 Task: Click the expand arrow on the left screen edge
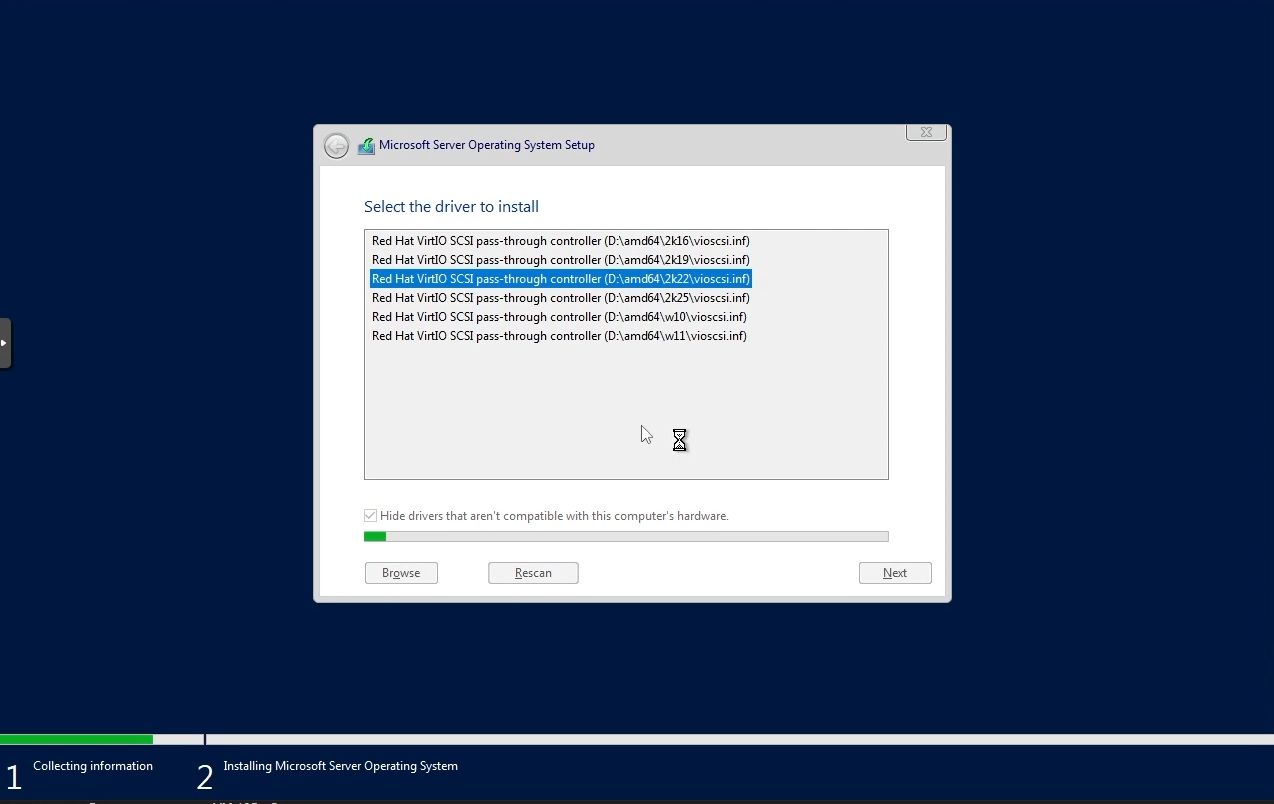tap(4, 342)
